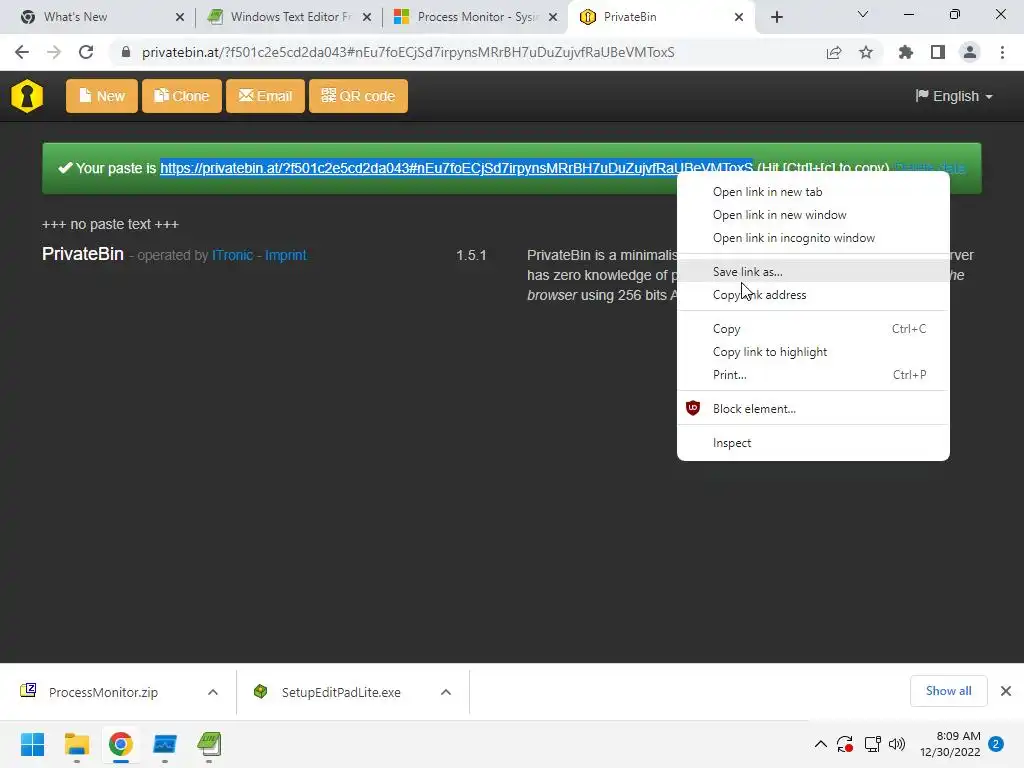Close the What's New tab
The height and width of the screenshot is (768, 1024).
(x=180, y=17)
